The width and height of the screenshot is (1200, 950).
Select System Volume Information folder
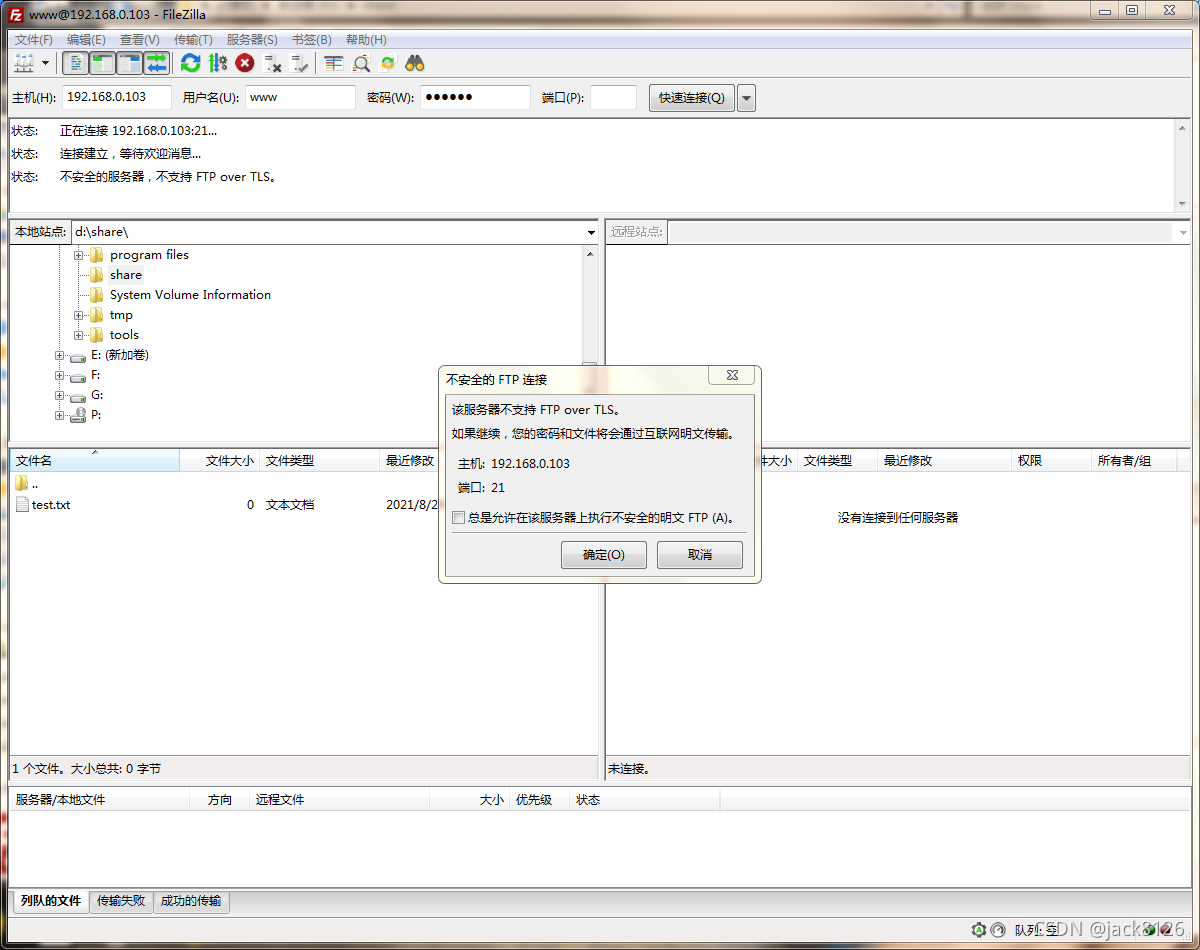[190, 295]
